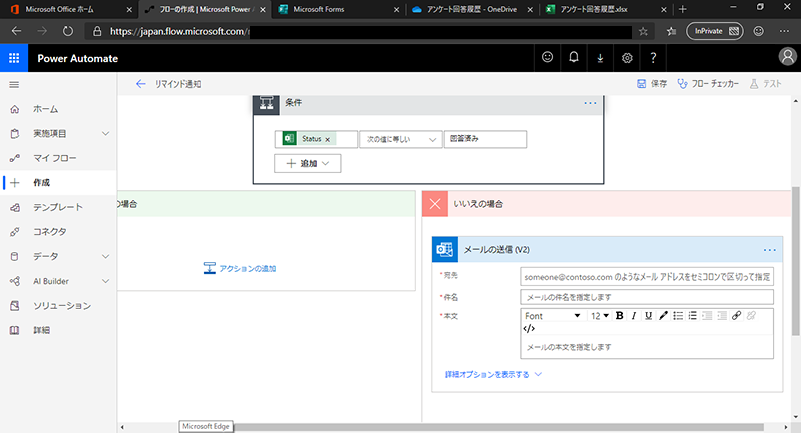This screenshot has height=433, width=801.
Task: Open テンプレート in the sidebar
Action: 58,207
